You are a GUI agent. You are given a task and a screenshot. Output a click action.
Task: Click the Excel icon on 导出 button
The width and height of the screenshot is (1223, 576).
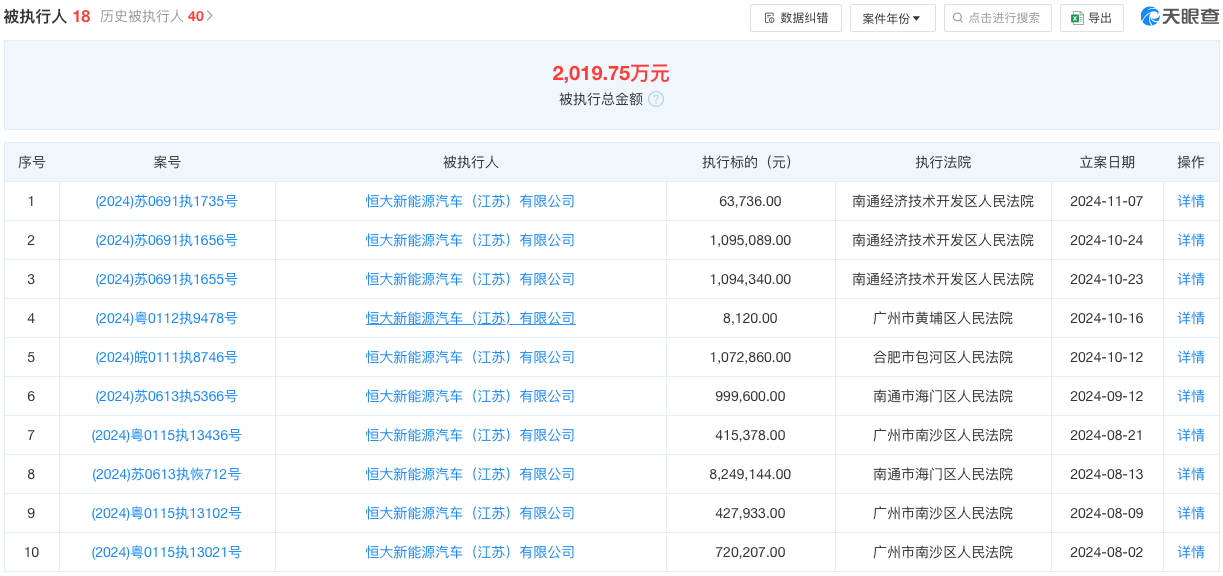(x=1077, y=18)
